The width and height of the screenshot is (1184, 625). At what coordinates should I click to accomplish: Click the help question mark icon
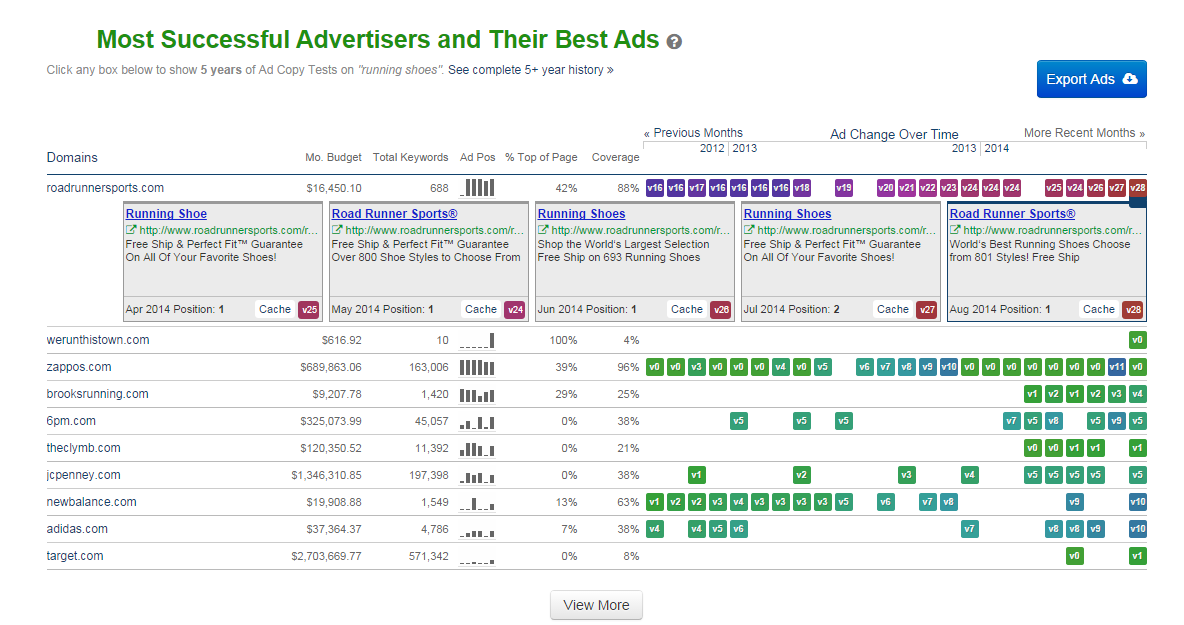(x=674, y=42)
